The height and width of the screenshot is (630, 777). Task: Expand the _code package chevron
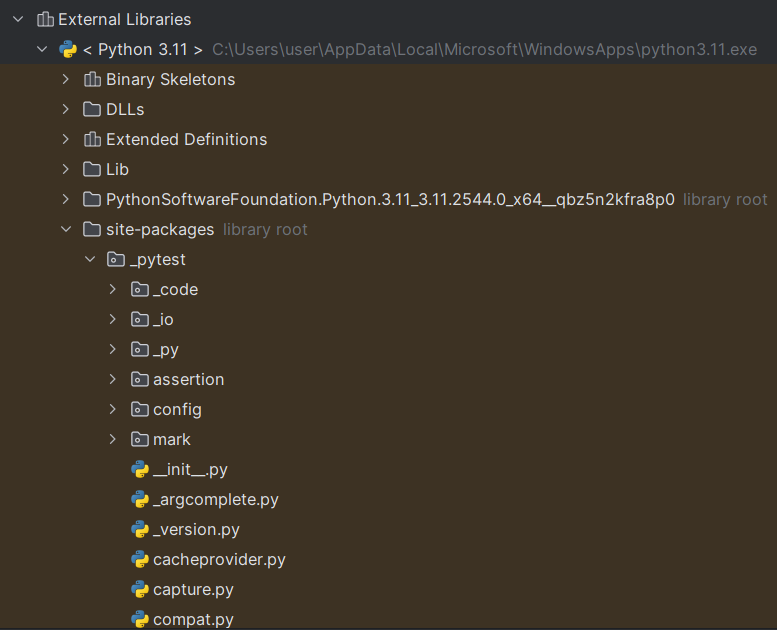tap(113, 289)
